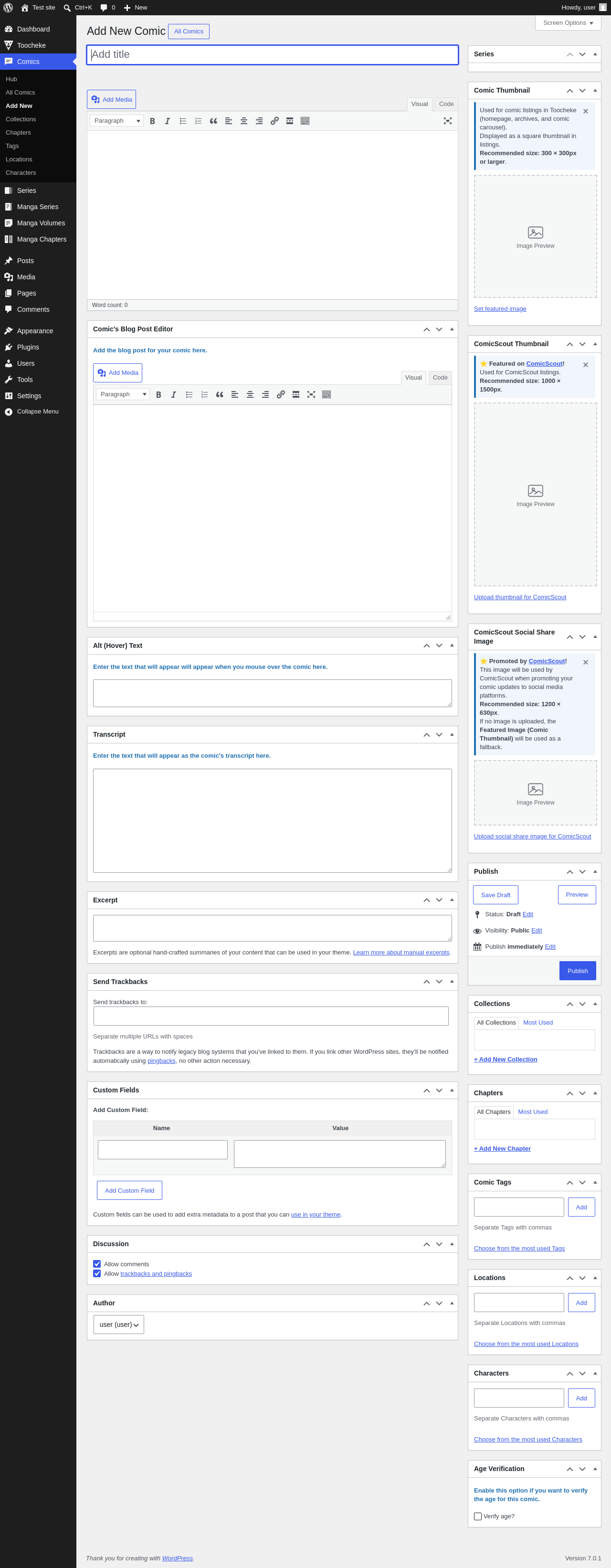The image size is (611, 1568).
Task: Toggle toolbar in Blog Post Editor
Action: (x=326, y=394)
